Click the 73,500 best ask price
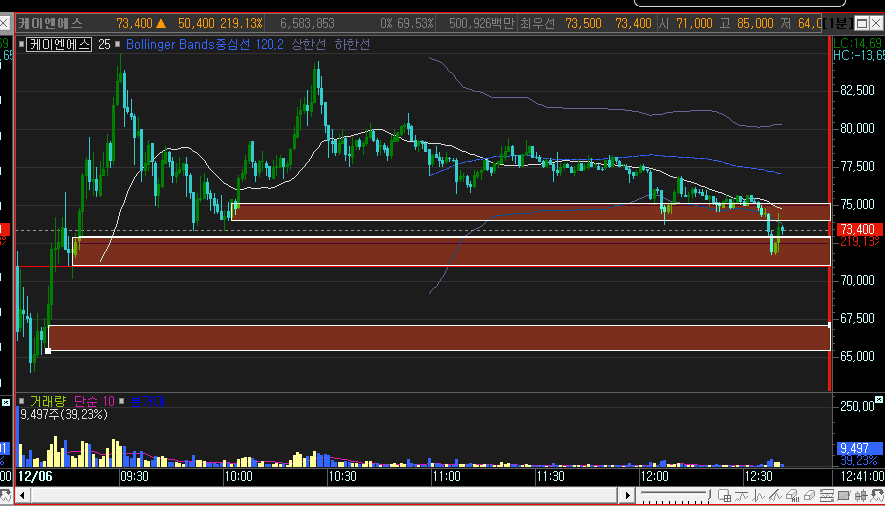This screenshot has height=506, width=885. (x=583, y=23)
